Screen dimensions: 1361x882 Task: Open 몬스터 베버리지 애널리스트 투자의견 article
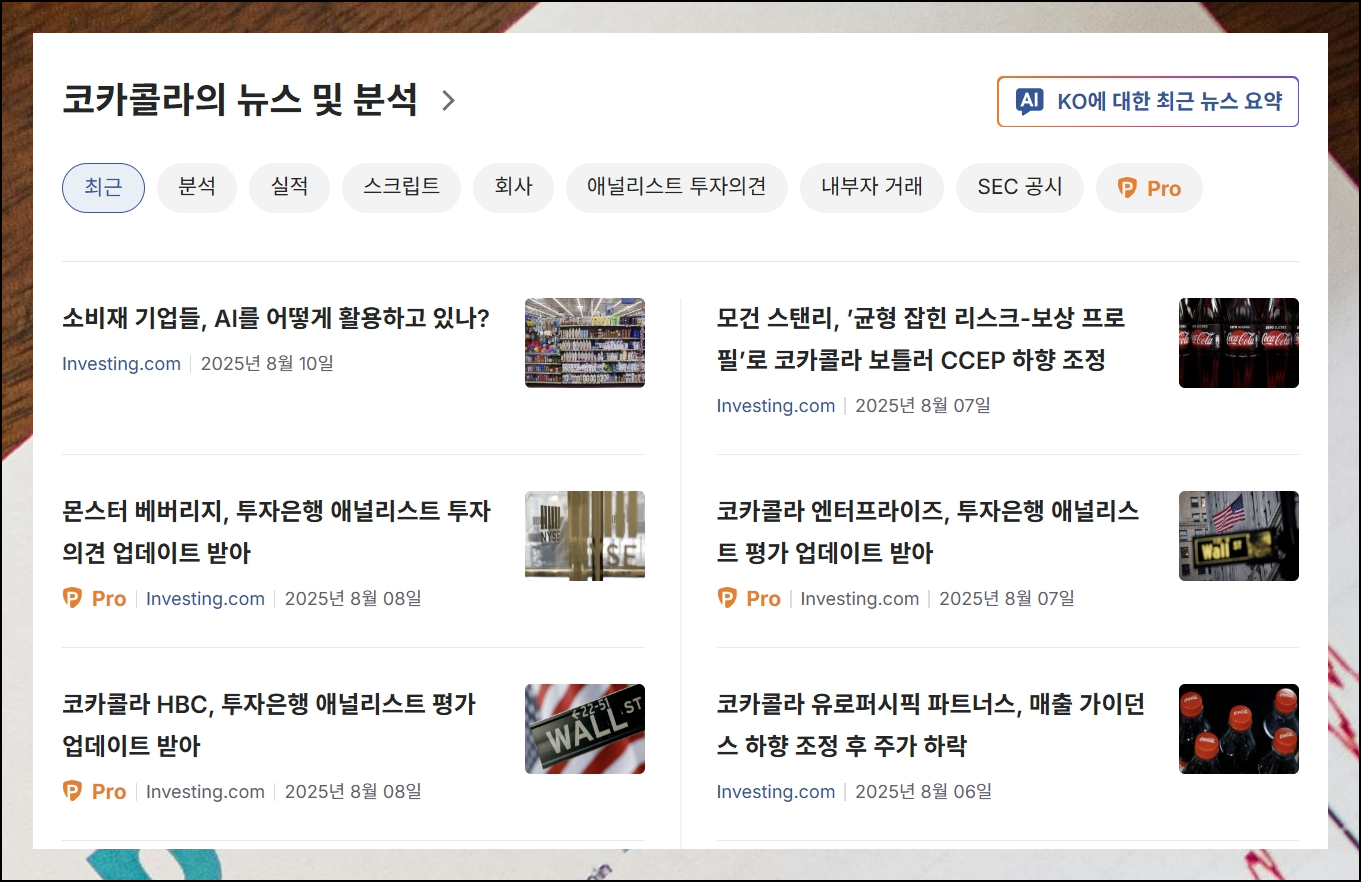pyautogui.click(x=276, y=532)
